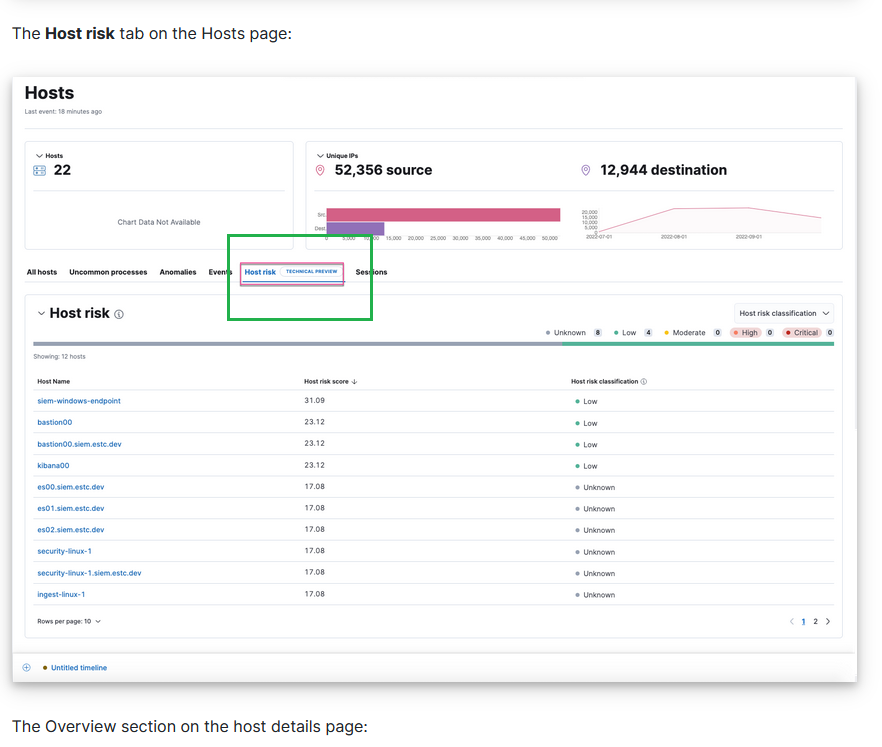The height and width of the screenshot is (747, 882).
Task: Go to the previous page arrow
Action: pyautogui.click(x=791, y=622)
